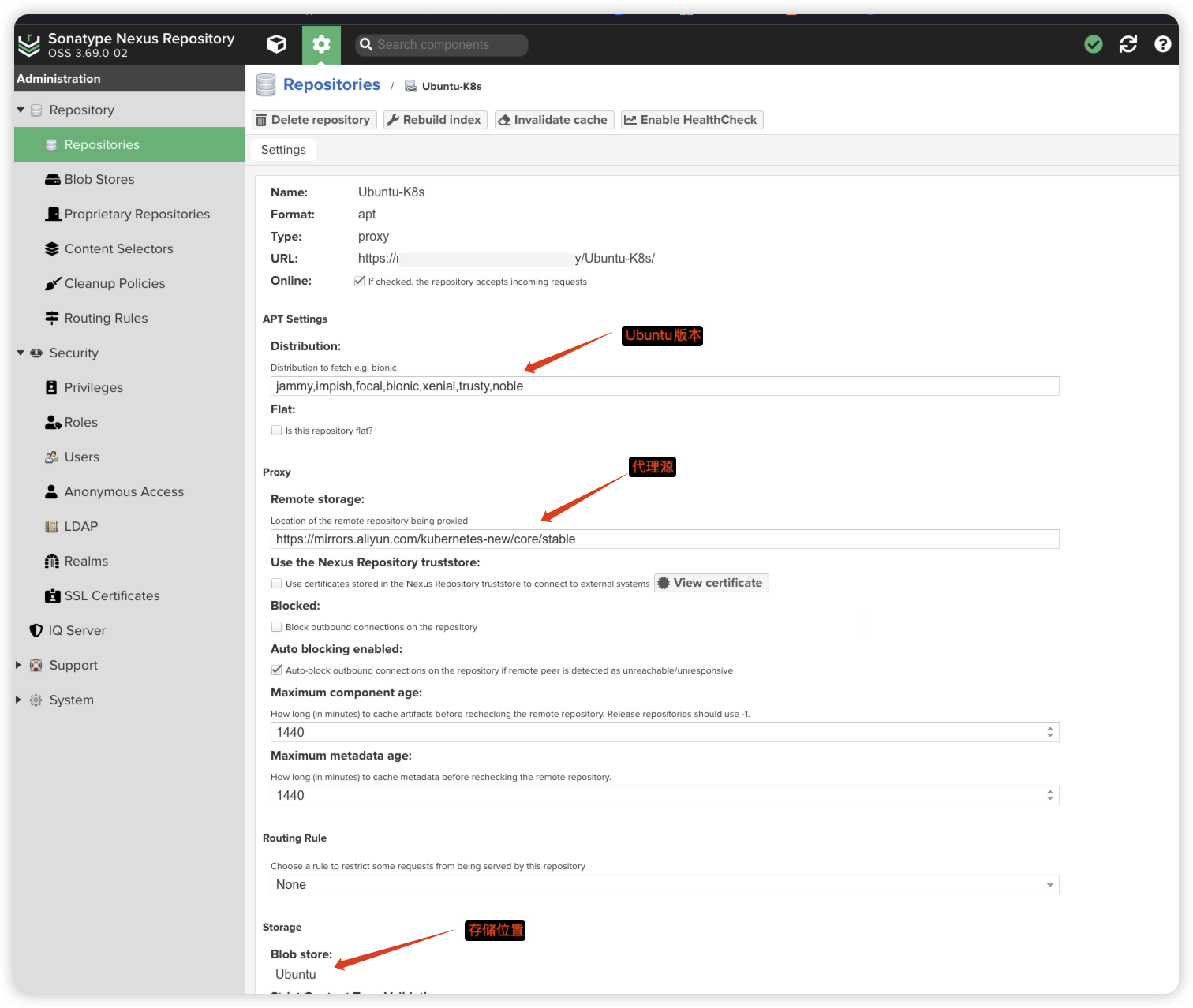
Task: Click the View certificate button
Action: click(x=711, y=583)
